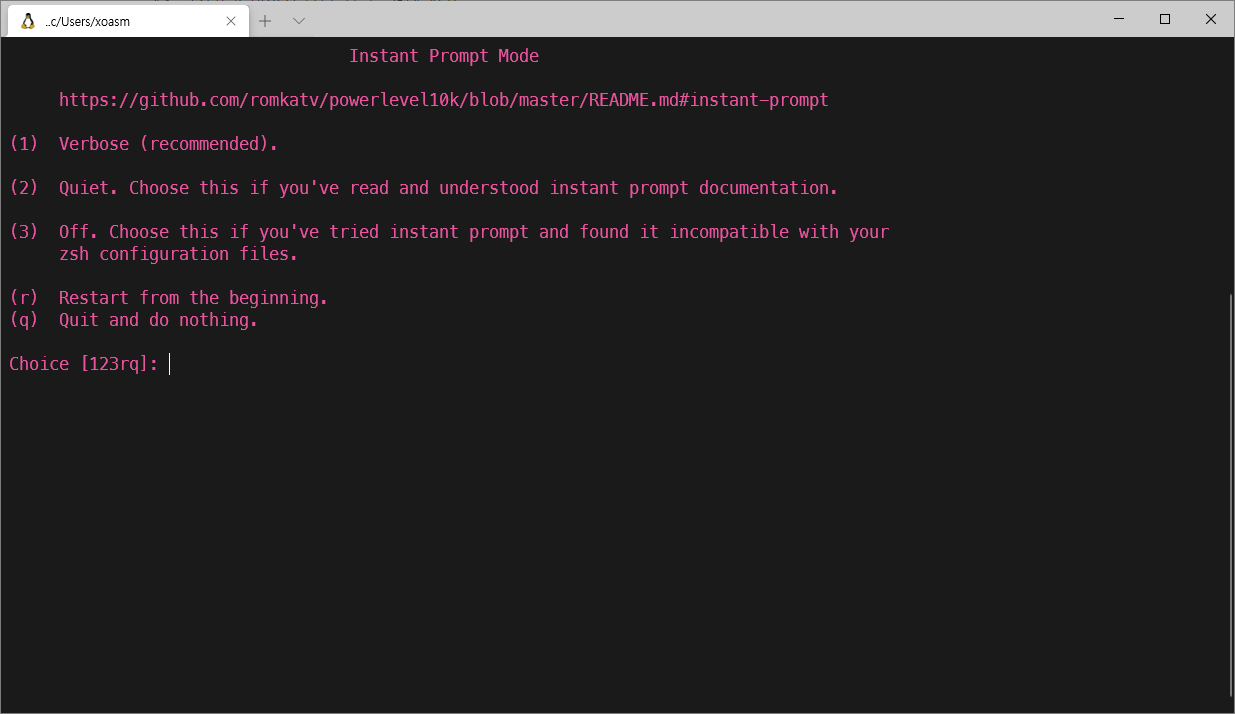This screenshot has width=1235, height=714.
Task: Close the ..c/Users/xoasm tab
Action: pos(231,21)
